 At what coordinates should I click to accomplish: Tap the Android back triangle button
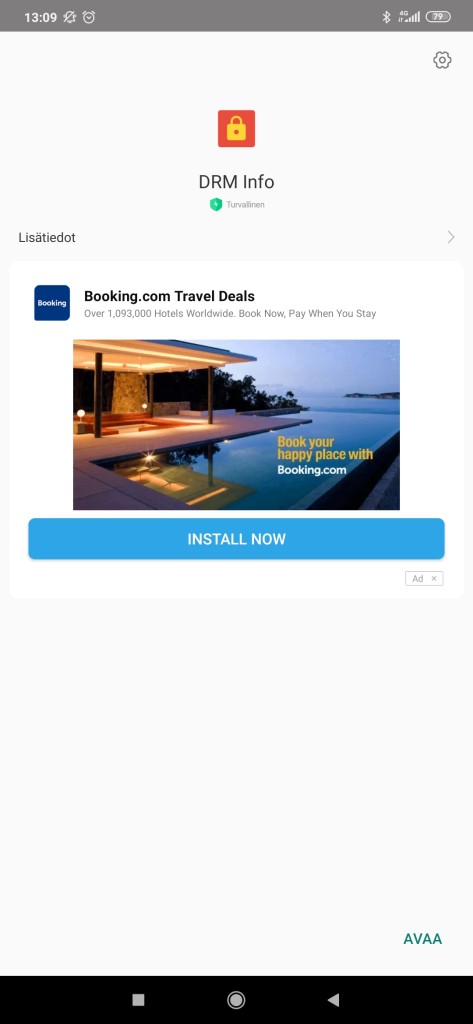coord(333,999)
